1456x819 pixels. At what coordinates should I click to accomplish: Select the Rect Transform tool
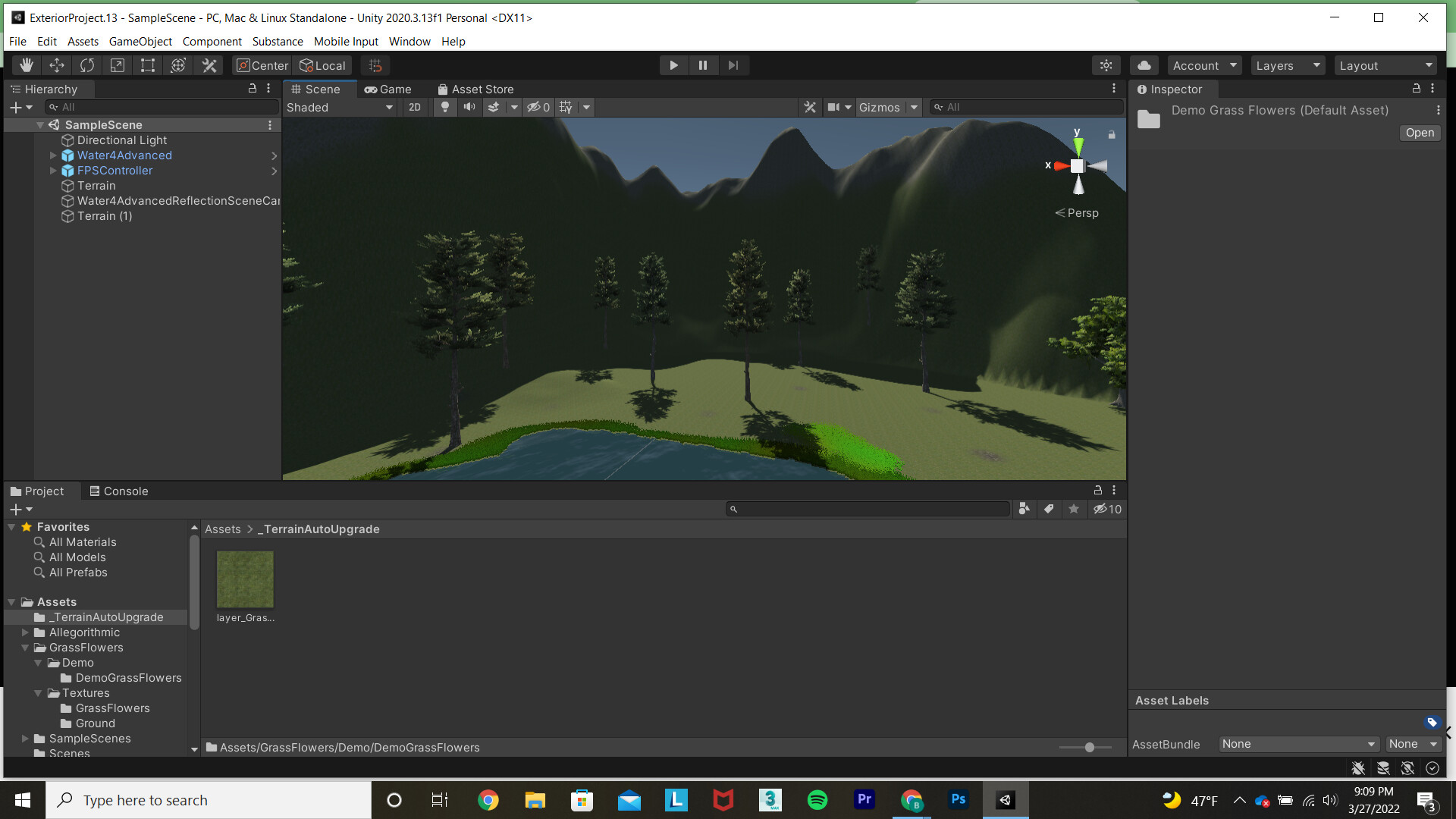(x=147, y=65)
